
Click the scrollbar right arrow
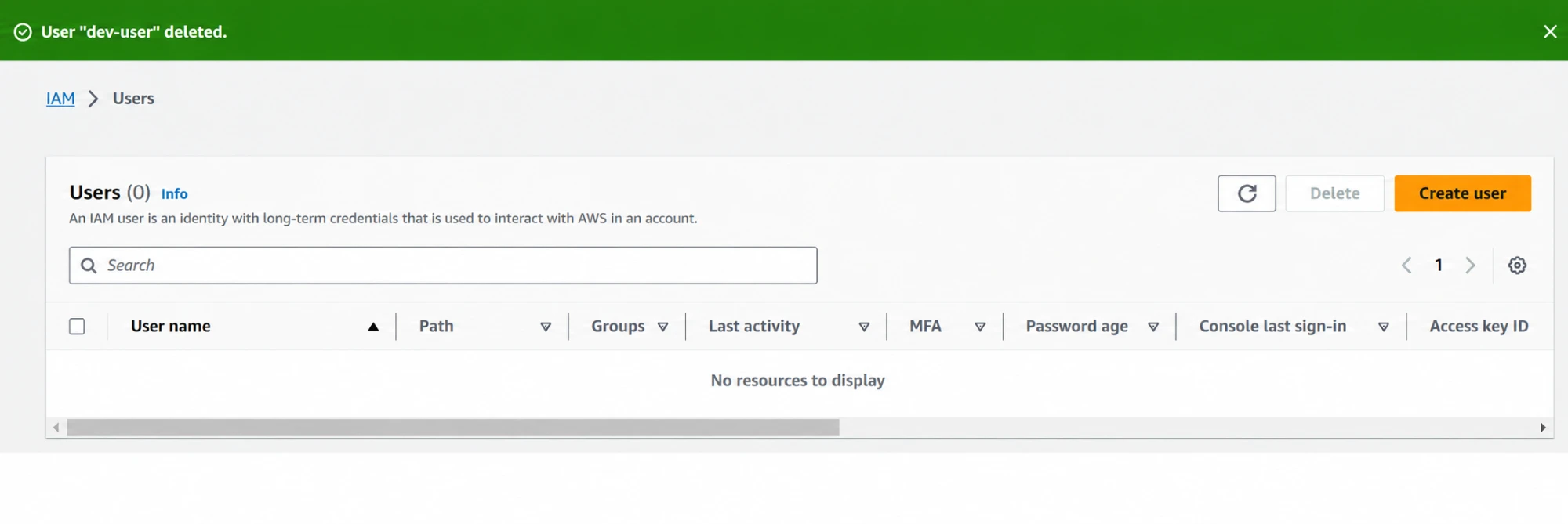point(1543,428)
